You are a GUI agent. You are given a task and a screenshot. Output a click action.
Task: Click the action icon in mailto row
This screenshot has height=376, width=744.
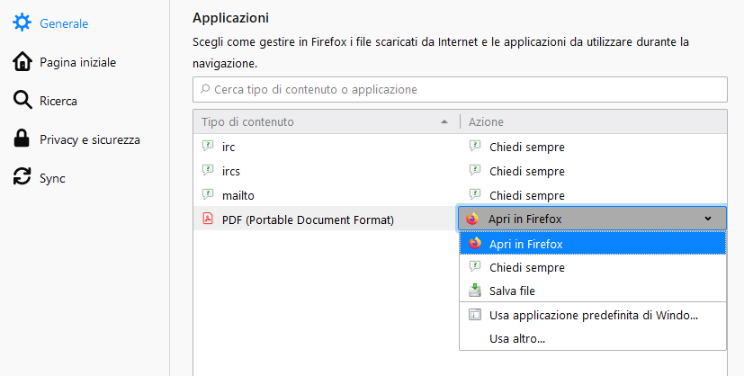tap(475, 195)
